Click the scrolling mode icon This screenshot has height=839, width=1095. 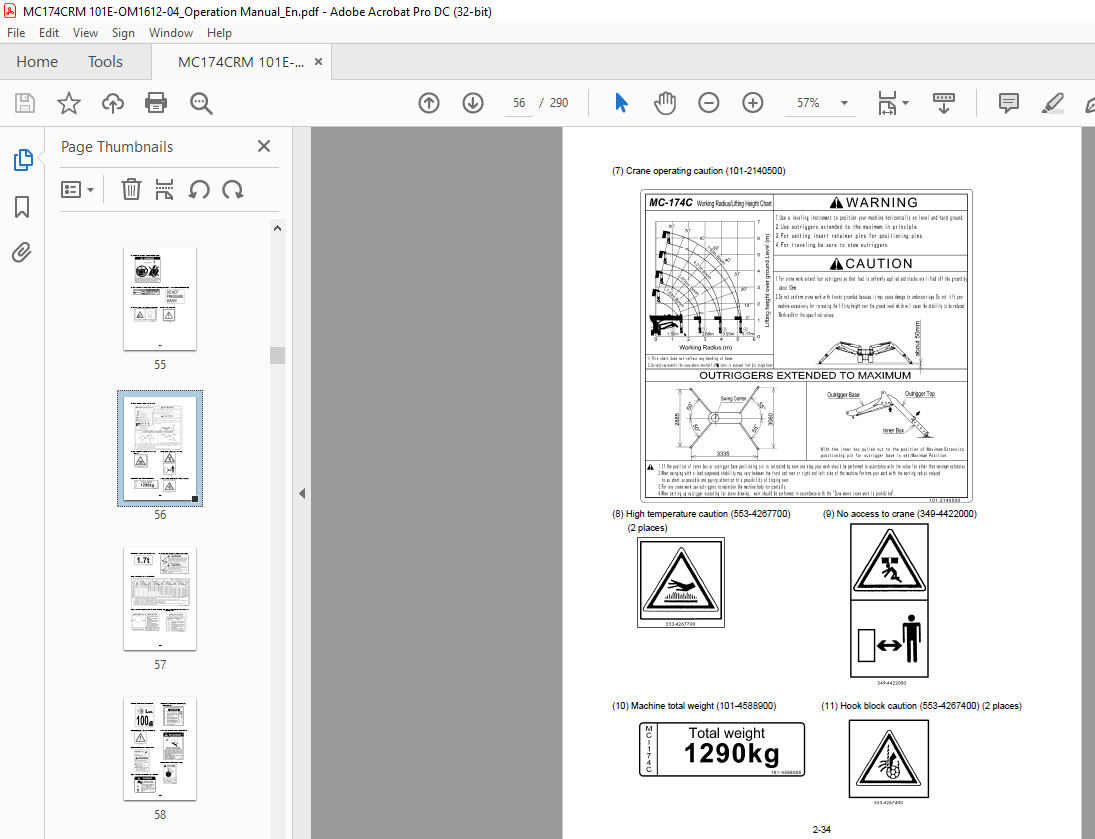(943, 103)
